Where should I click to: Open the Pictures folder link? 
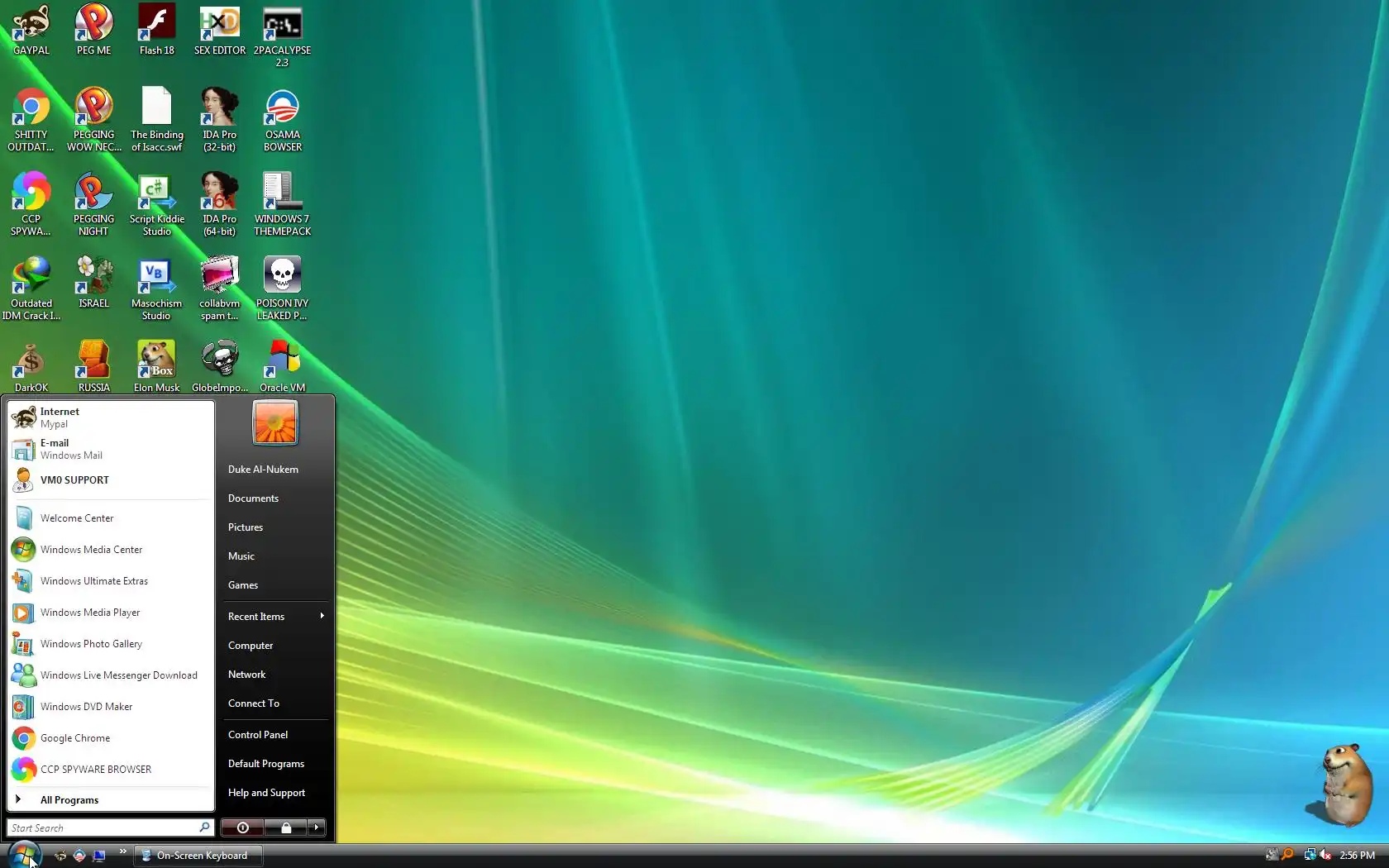tap(276, 527)
